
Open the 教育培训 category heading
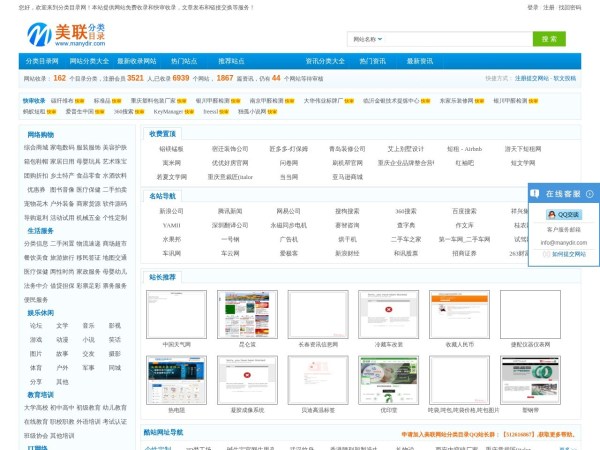pyautogui.click(x=41, y=395)
